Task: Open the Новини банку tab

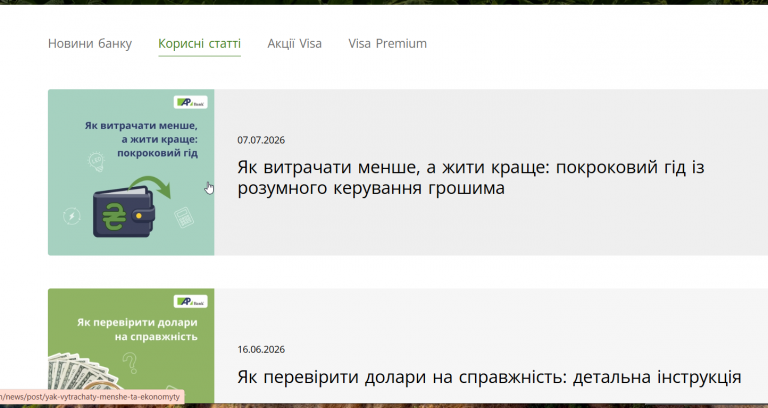Action: click(x=90, y=44)
